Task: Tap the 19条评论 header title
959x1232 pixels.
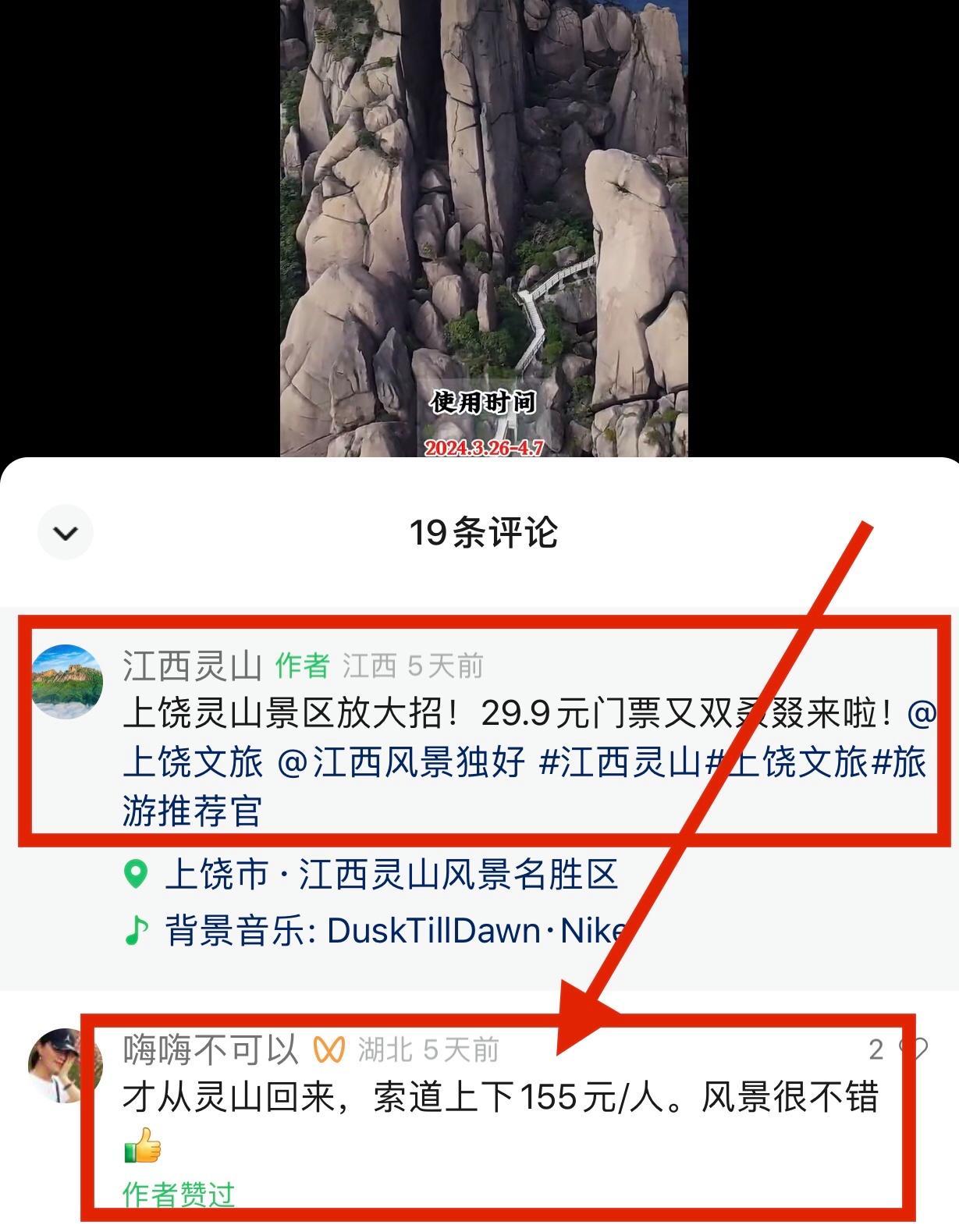Action: pos(483,533)
